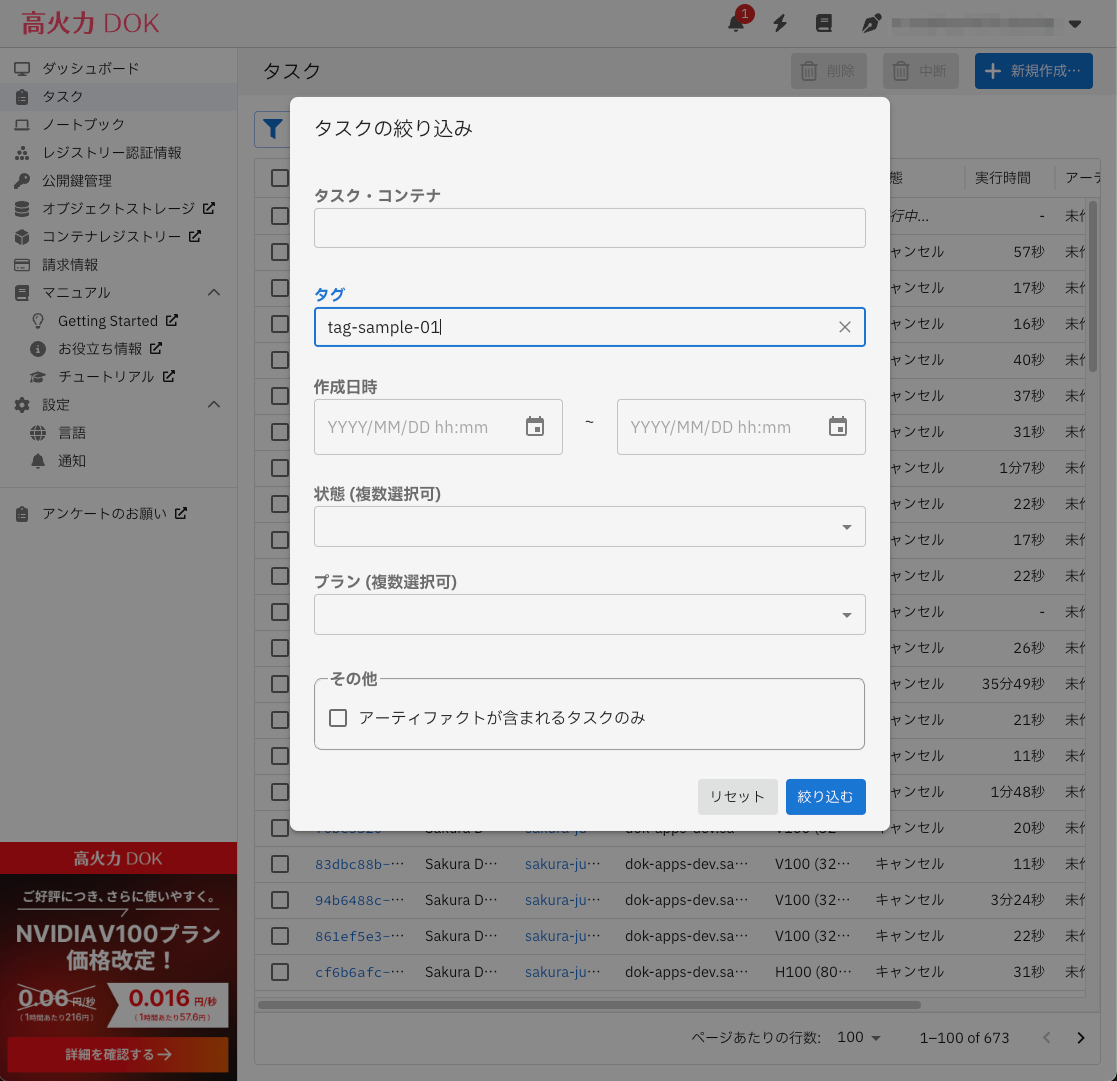Click the pen nib icon in header
1117x1081 pixels.
(871, 24)
